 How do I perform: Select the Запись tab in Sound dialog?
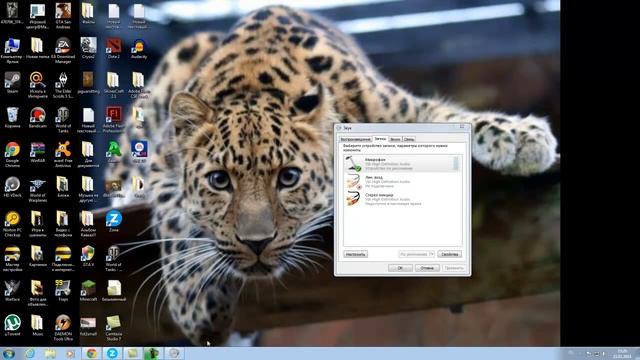point(380,139)
